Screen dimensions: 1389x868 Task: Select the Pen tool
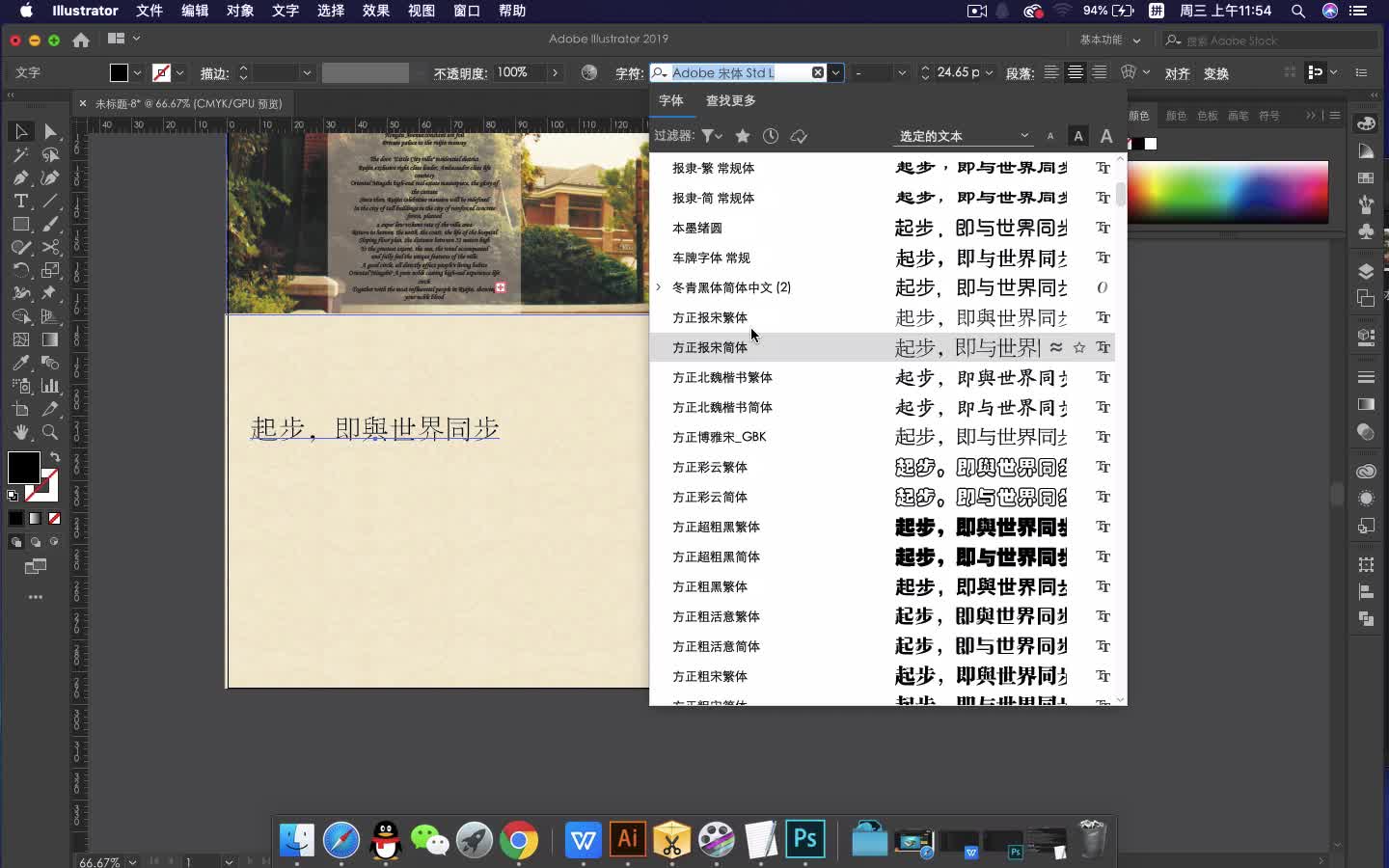(20, 177)
